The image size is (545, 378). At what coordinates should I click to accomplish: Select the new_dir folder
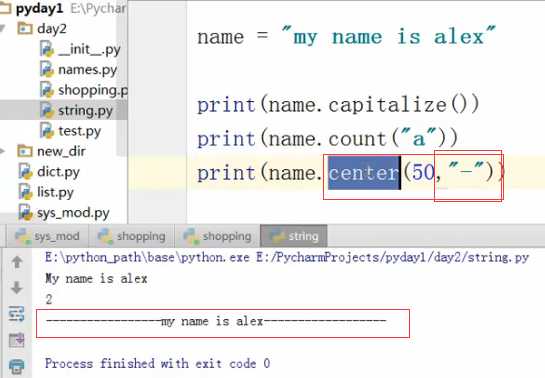click(61, 151)
